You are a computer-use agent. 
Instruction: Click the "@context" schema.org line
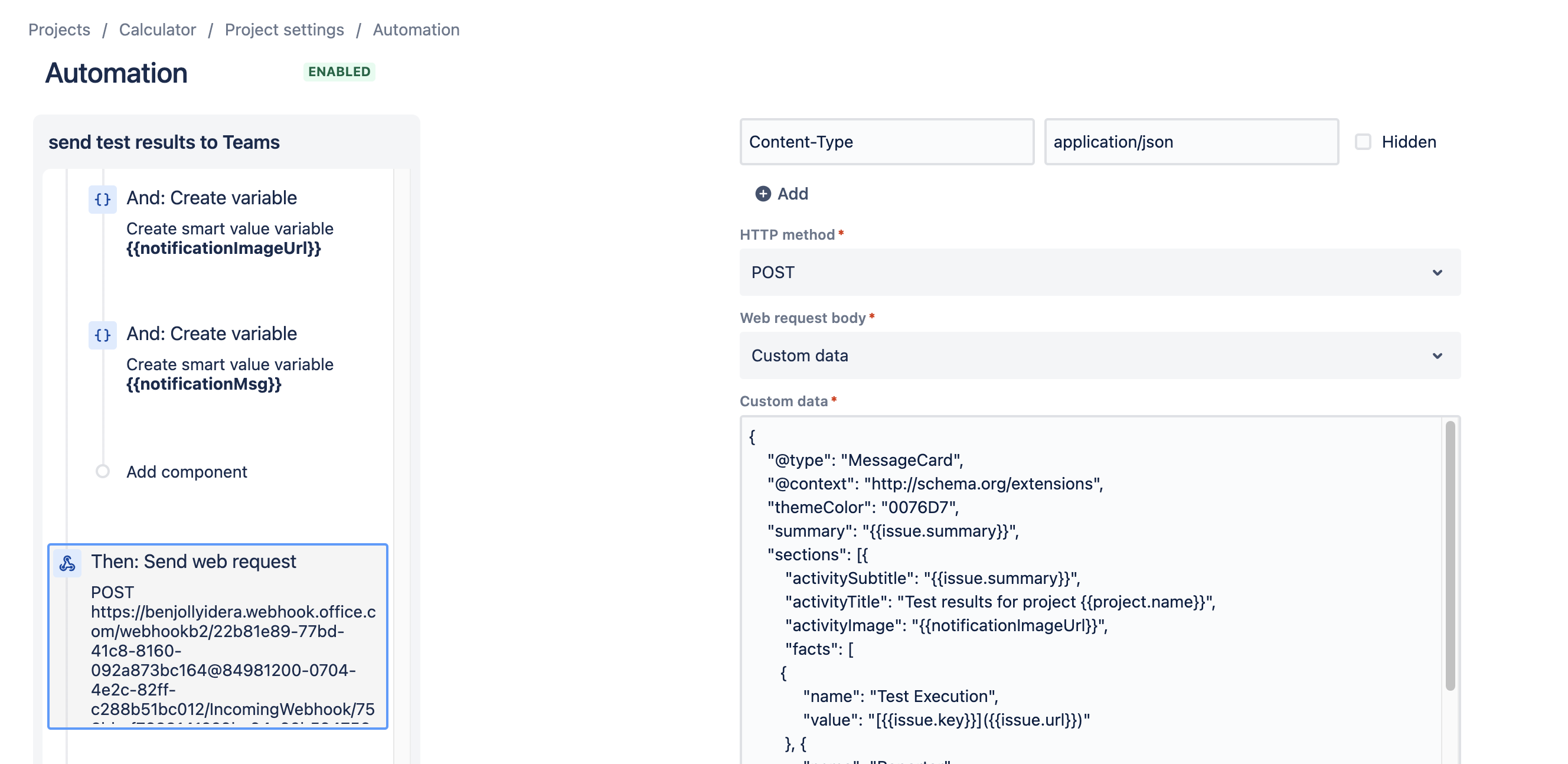click(935, 484)
